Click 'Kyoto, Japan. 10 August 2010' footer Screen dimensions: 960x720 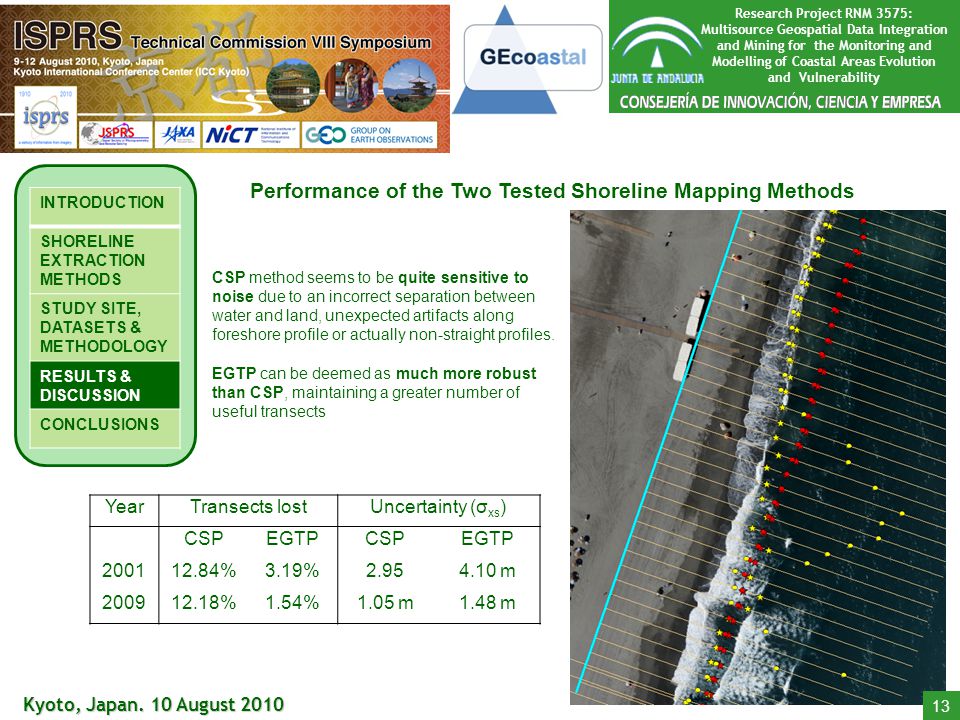153,705
